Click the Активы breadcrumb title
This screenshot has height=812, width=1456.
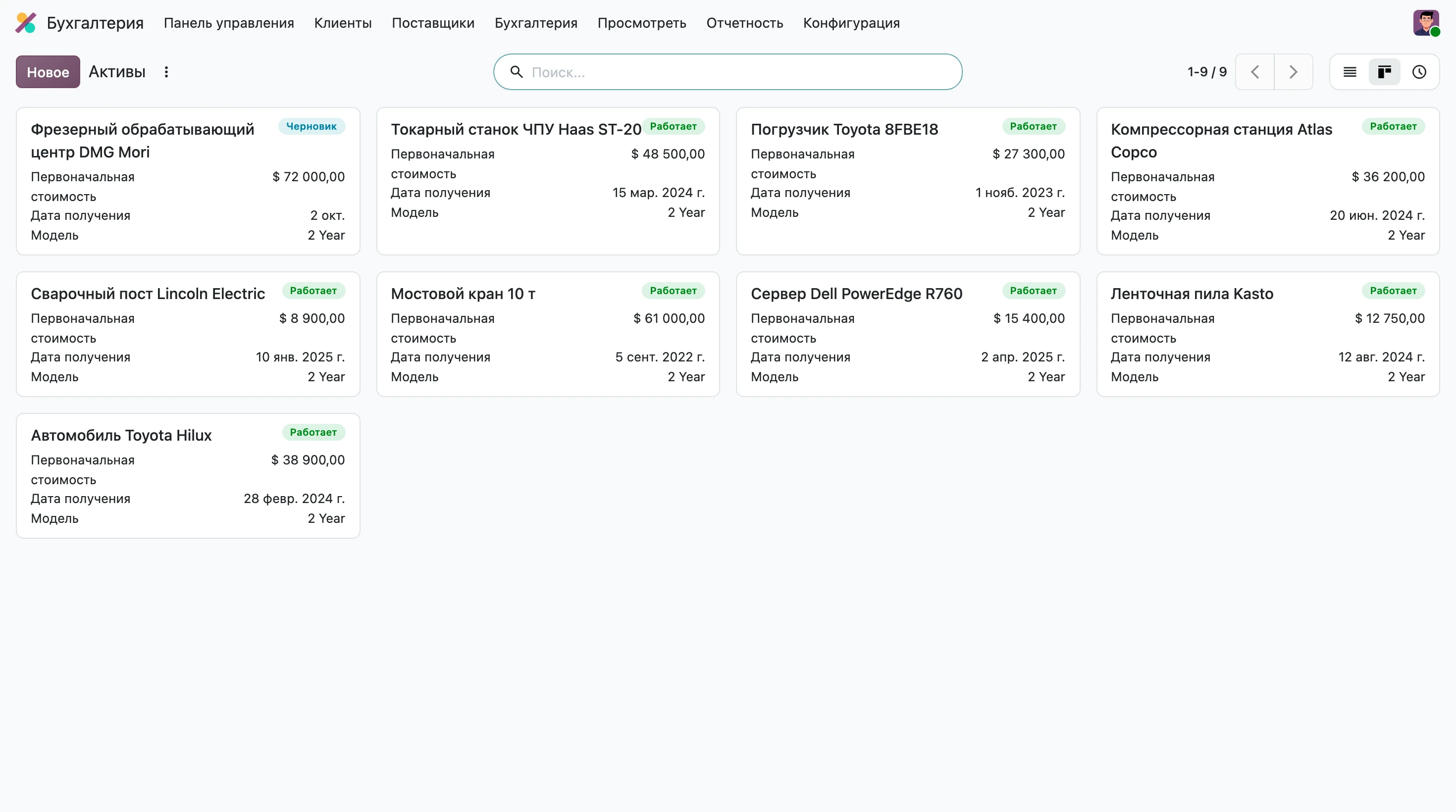coord(117,72)
